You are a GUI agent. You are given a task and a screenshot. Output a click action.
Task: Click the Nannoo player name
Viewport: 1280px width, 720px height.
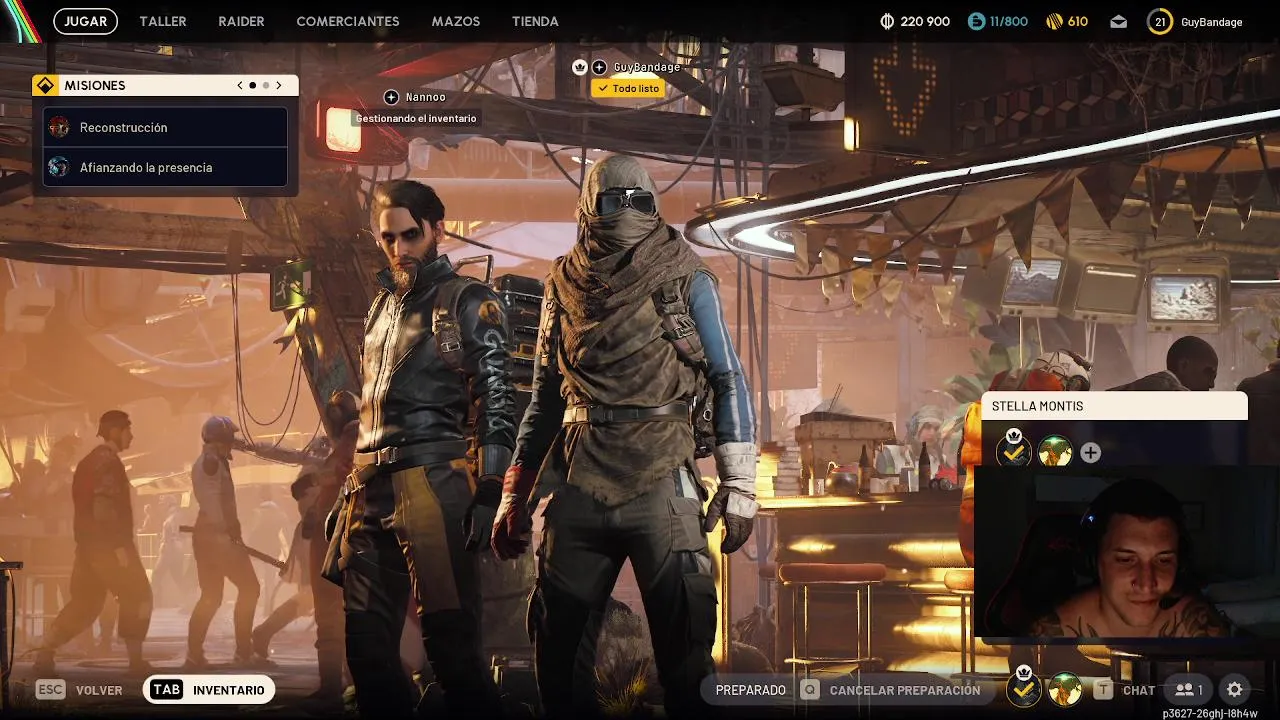click(426, 97)
